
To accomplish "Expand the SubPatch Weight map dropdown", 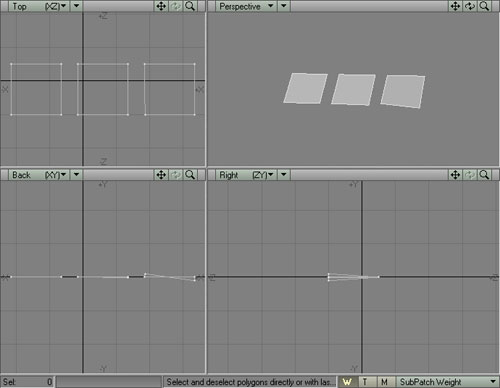I will coord(447,382).
